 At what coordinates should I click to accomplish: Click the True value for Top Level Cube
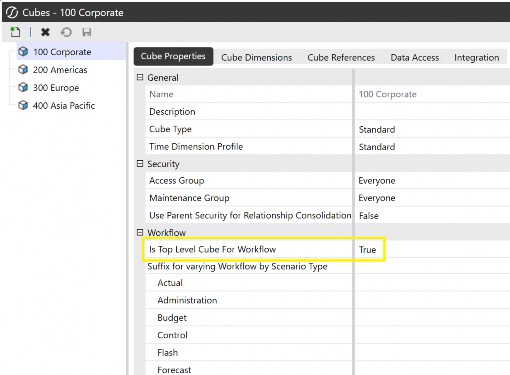click(367, 250)
